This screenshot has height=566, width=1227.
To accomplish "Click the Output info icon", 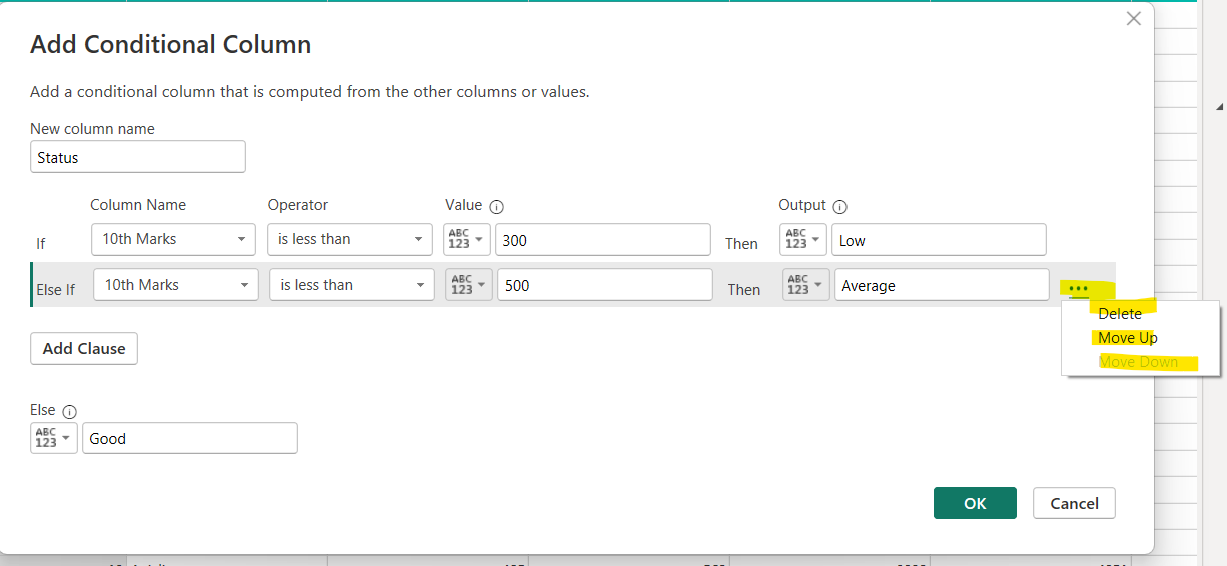I will click(840, 206).
